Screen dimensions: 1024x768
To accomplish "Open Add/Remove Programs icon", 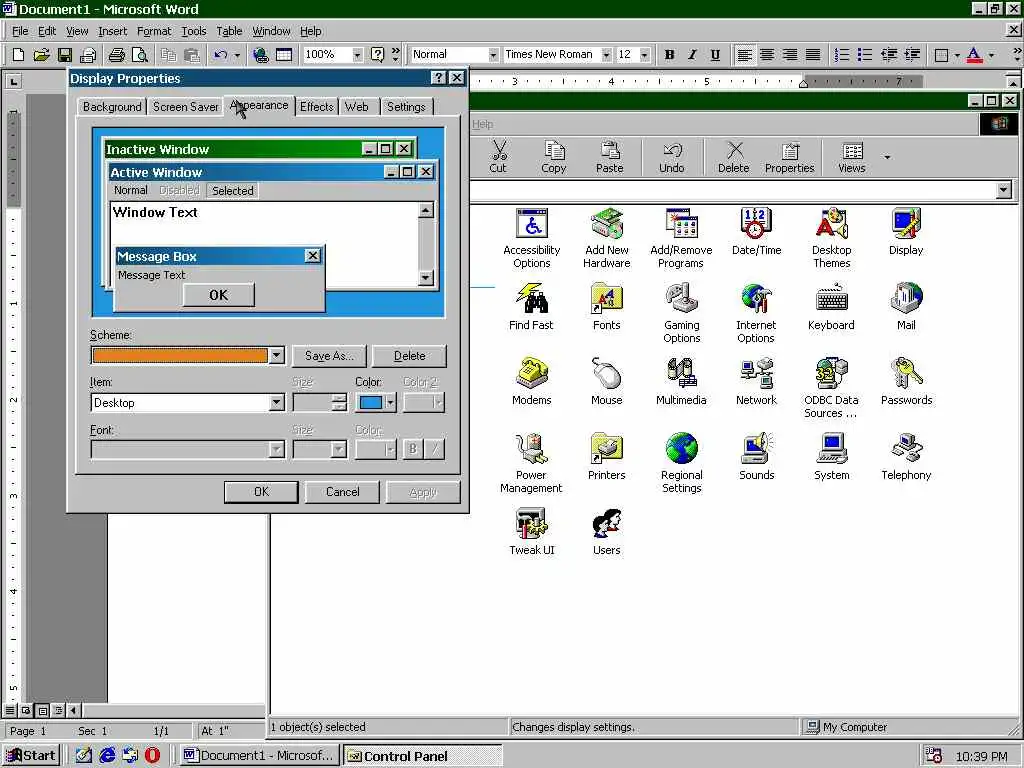I will coord(681,238).
